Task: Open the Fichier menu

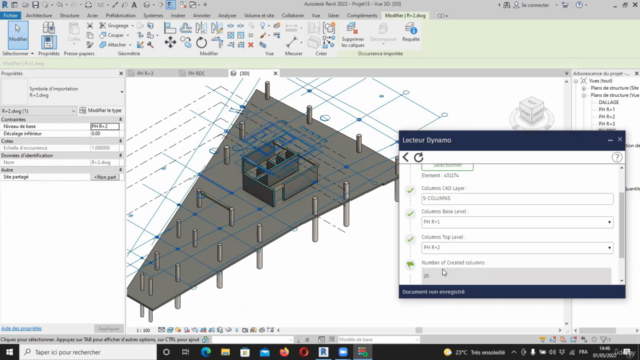Action: coord(10,16)
